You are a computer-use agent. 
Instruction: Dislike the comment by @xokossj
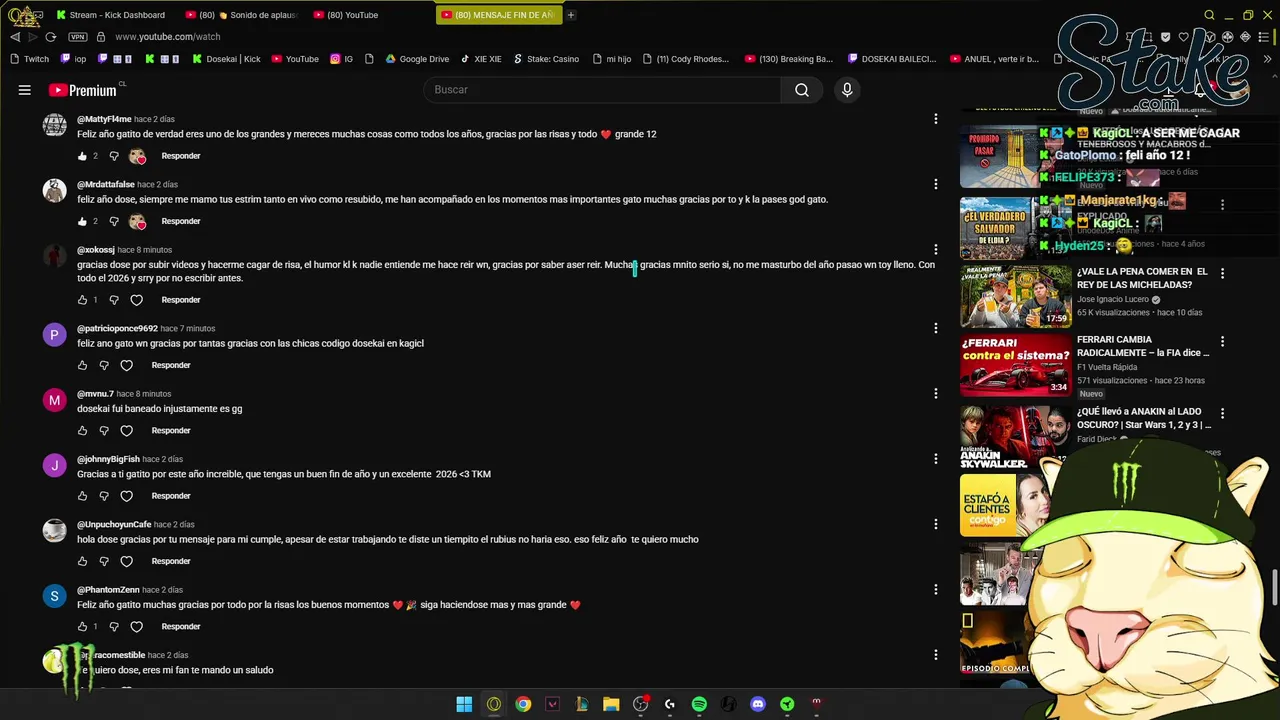pos(113,300)
